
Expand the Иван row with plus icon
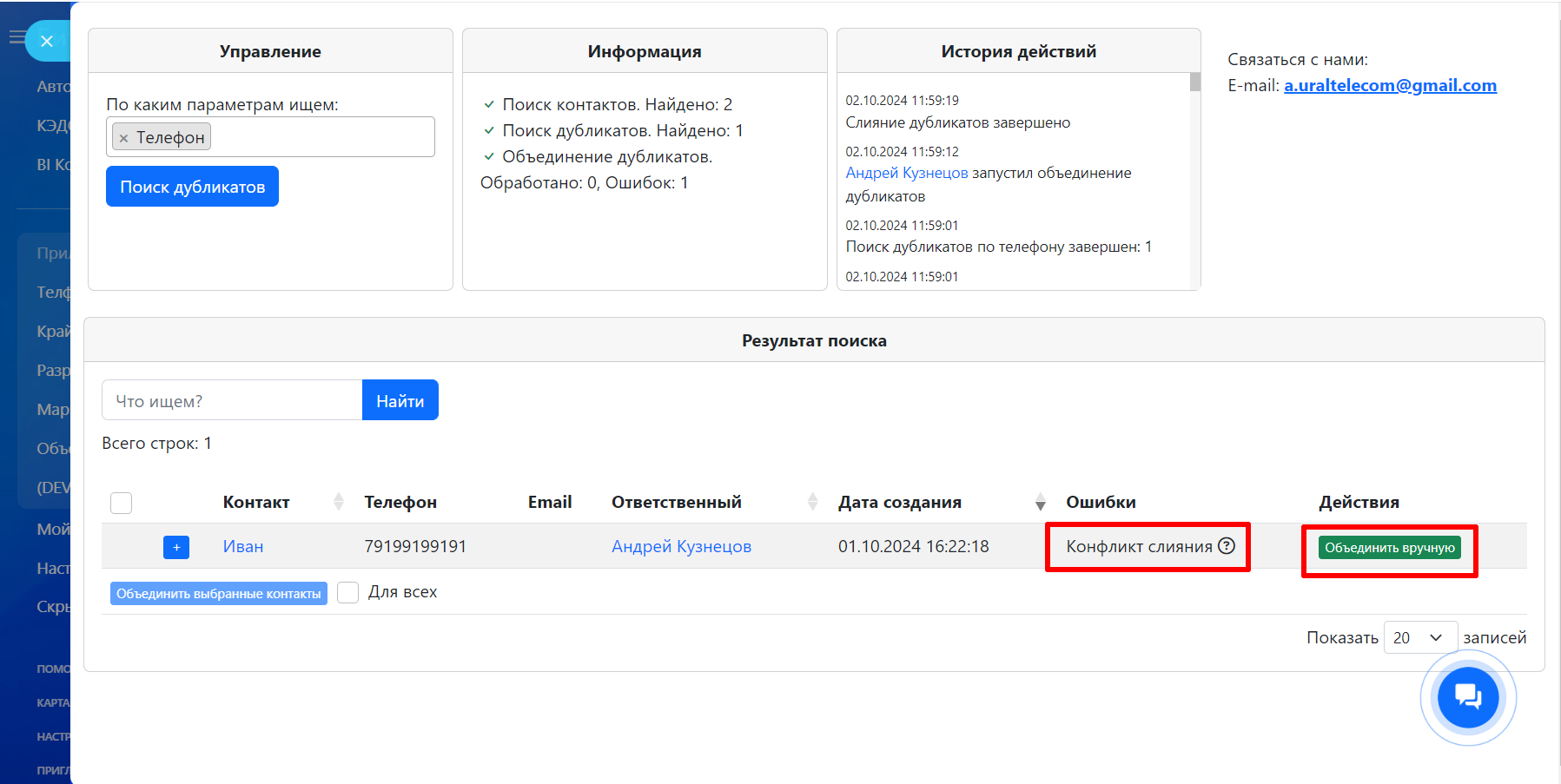point(176,547)
